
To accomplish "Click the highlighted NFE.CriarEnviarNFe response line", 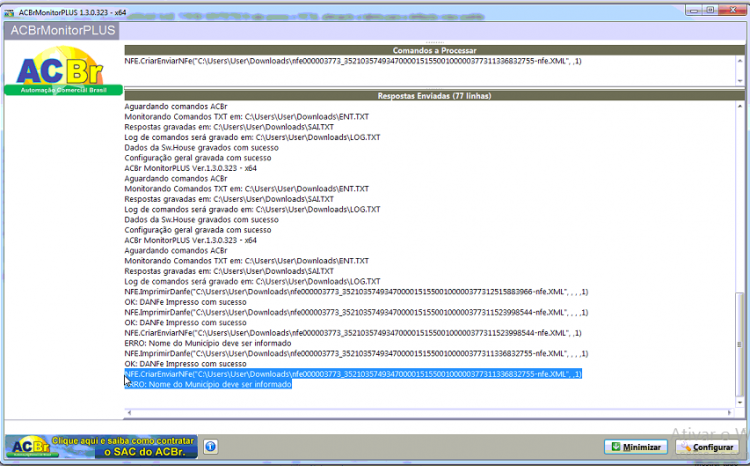I will click(x=353, y=374).
